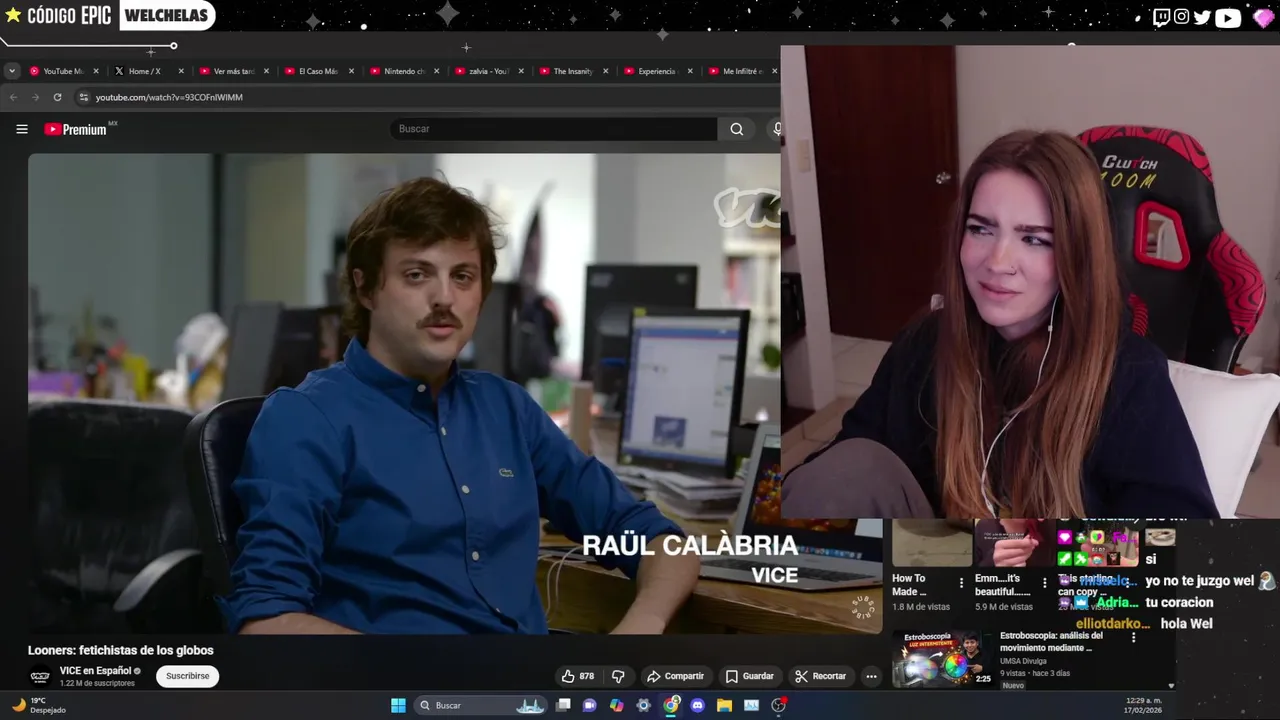1280x720 pixels.
Task: Close the YouTube Music tab
Action: 96,71
